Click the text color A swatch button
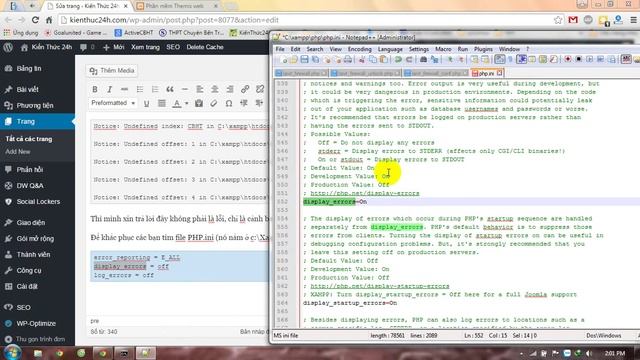This screenshot has width=640, height=360. point(177,104)
